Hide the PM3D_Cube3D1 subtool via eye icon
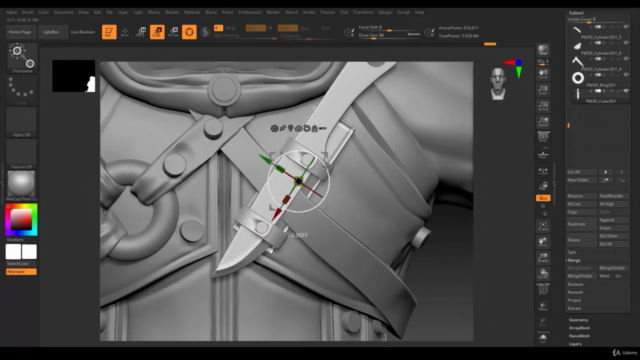Screen dimensions: 640x360 coord(626,91)
